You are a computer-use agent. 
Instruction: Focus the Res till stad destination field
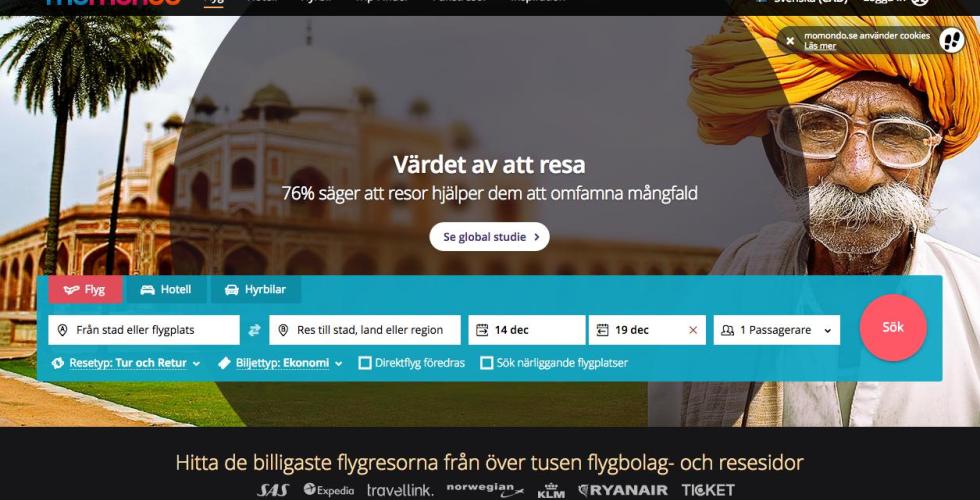(365, 330)
